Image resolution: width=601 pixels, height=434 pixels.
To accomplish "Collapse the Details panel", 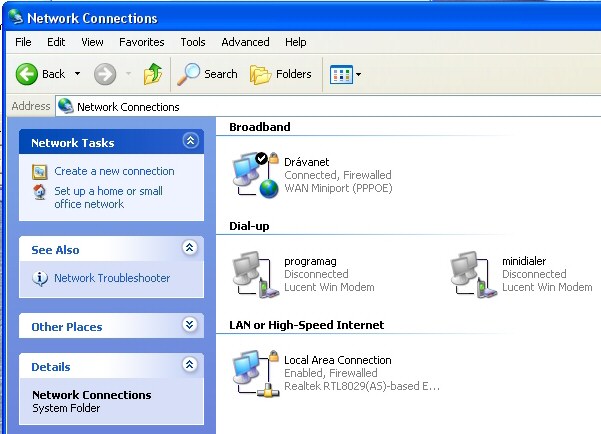I will (x=190, y=364).
